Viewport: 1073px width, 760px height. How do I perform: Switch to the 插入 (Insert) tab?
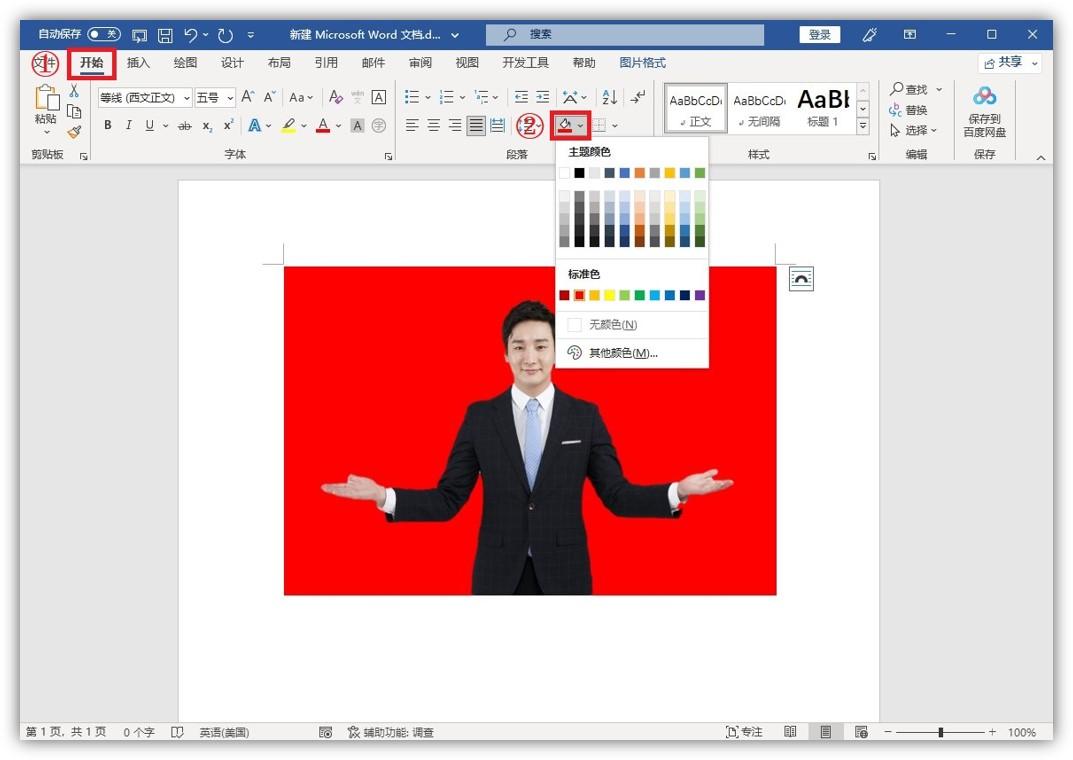138,63
